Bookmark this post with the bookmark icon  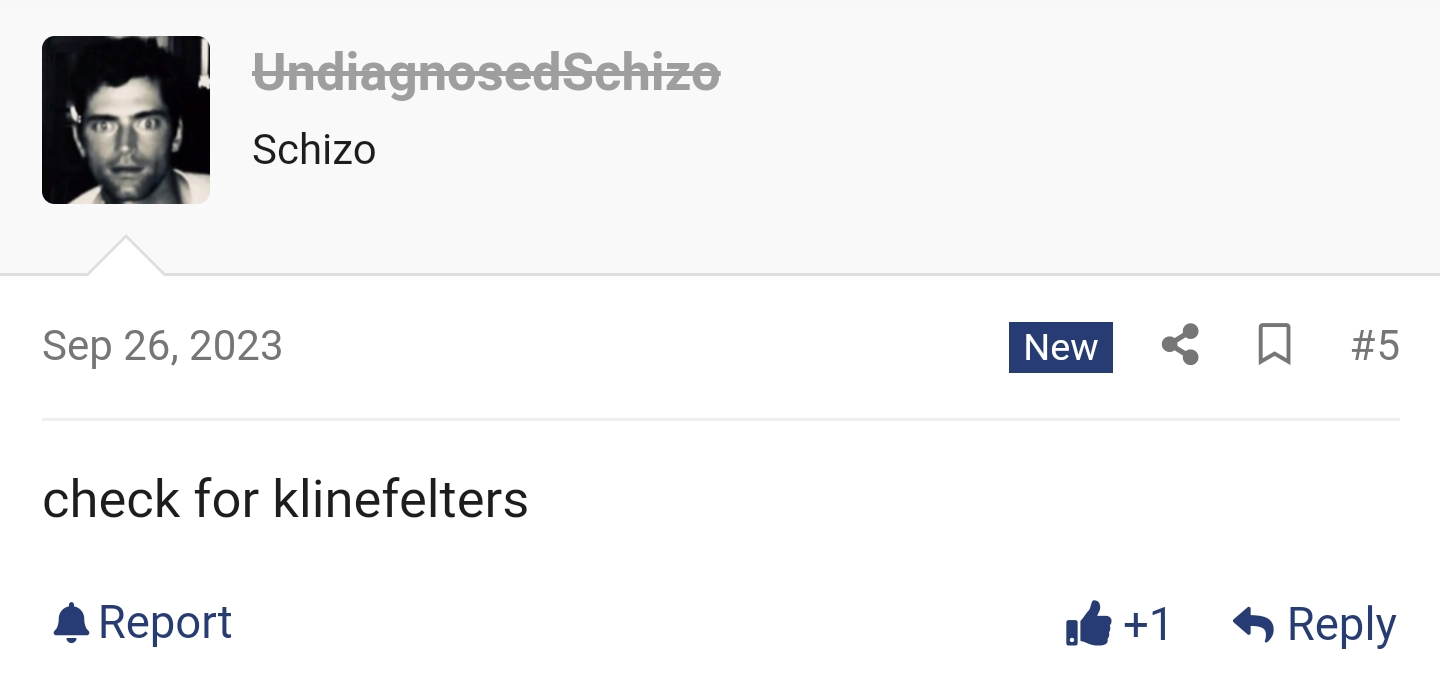(x=1274, y=345)
